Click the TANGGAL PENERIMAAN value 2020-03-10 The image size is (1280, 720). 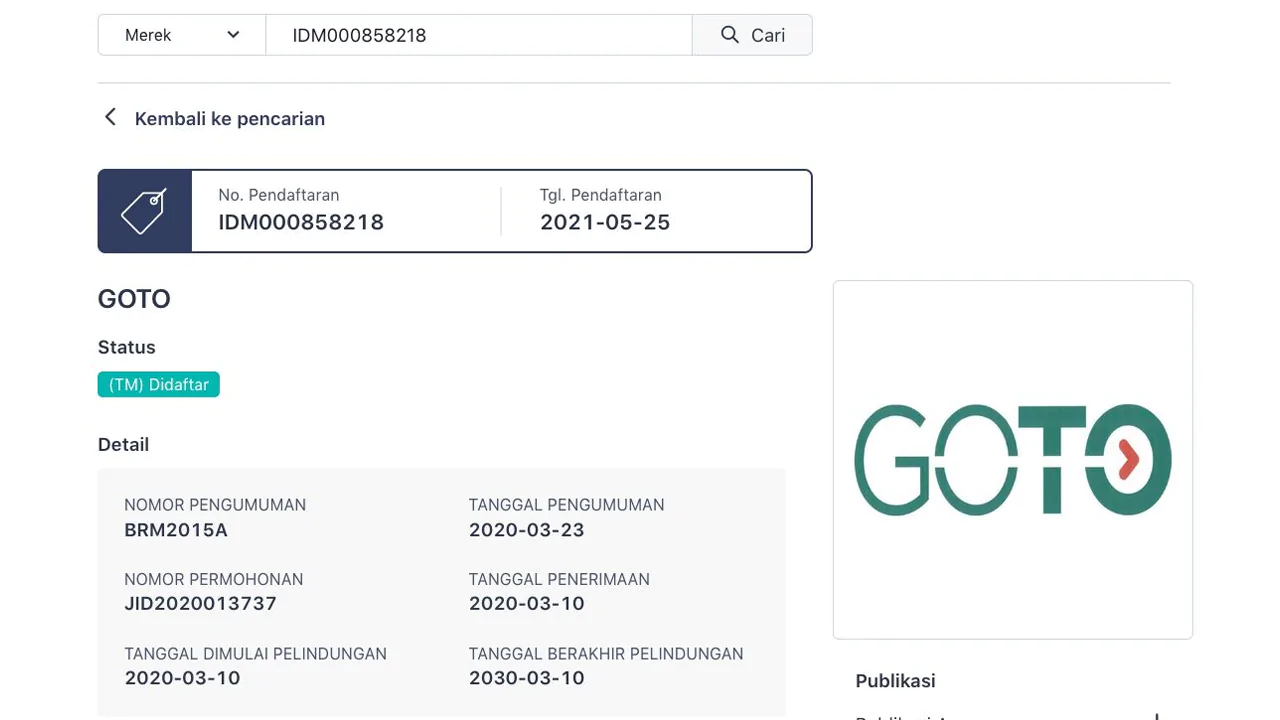coord(527,603)
